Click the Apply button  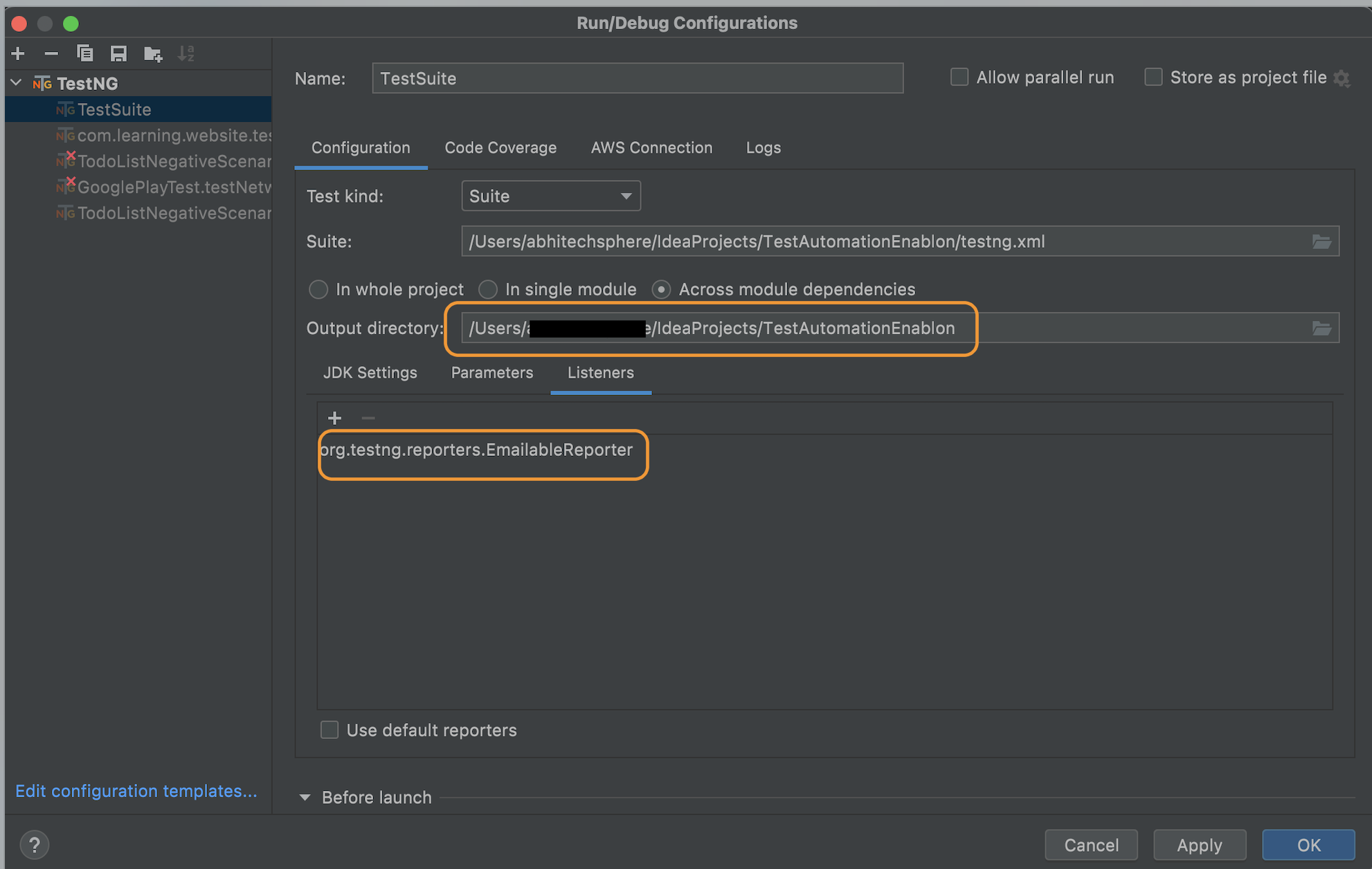click(1200, 845)
